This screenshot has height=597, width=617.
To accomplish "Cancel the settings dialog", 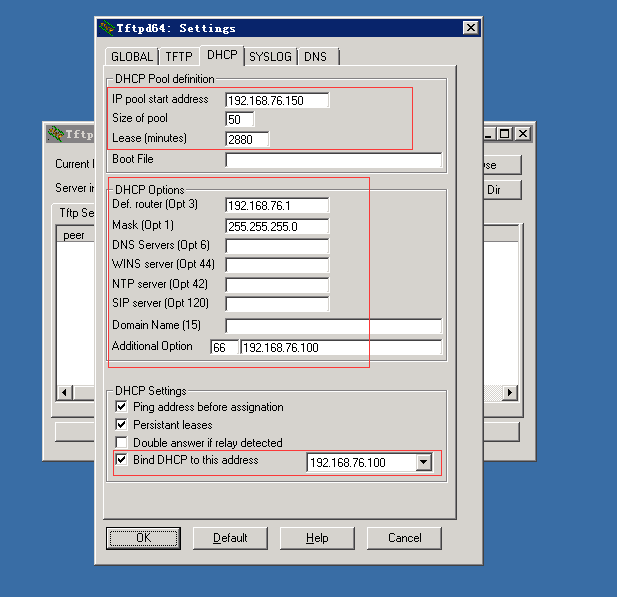I will tap(404, 538).
